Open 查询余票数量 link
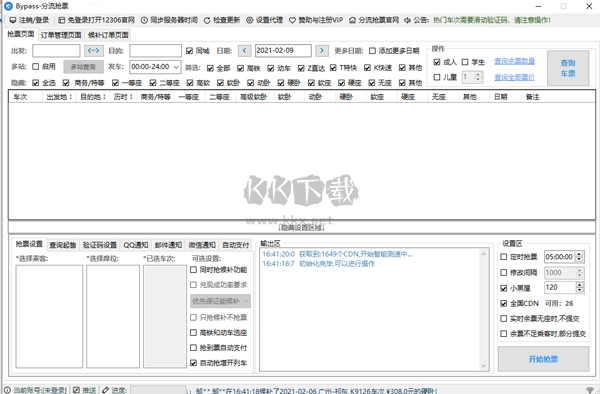This screenshot has height=394, width=600. [x=515, y=61]
